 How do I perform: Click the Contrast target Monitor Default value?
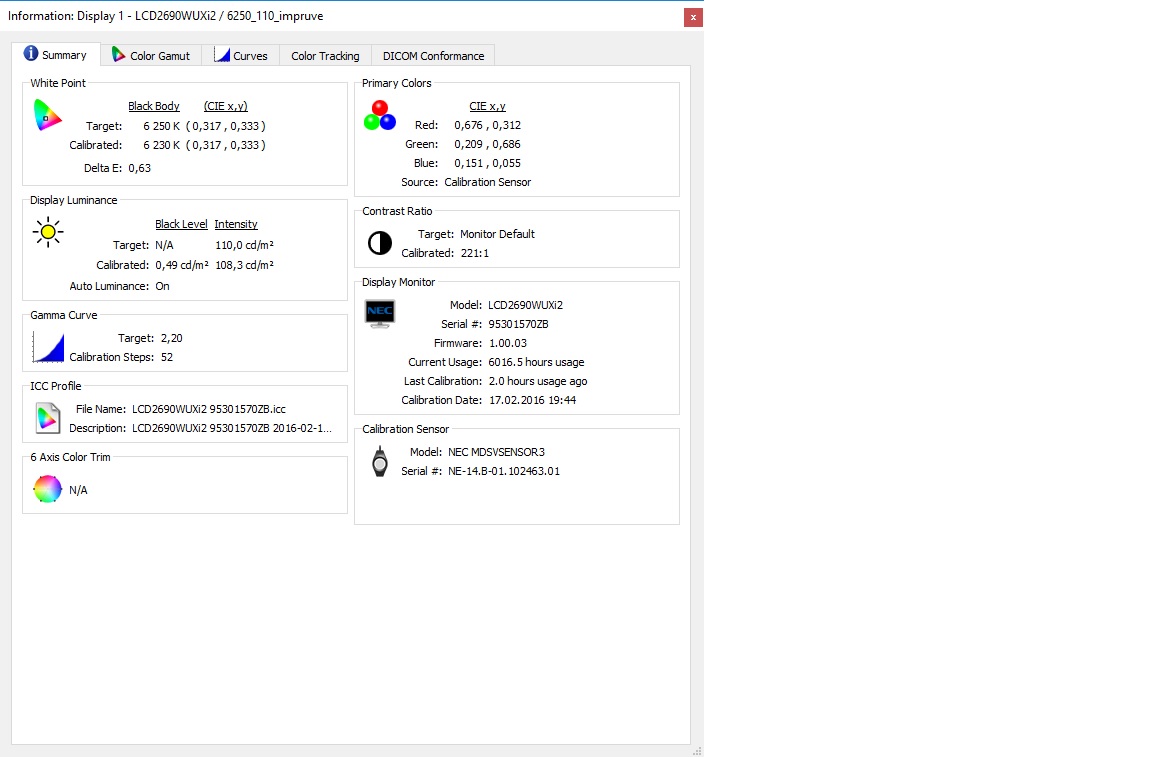pyautogui.click(x=497, y=234)
